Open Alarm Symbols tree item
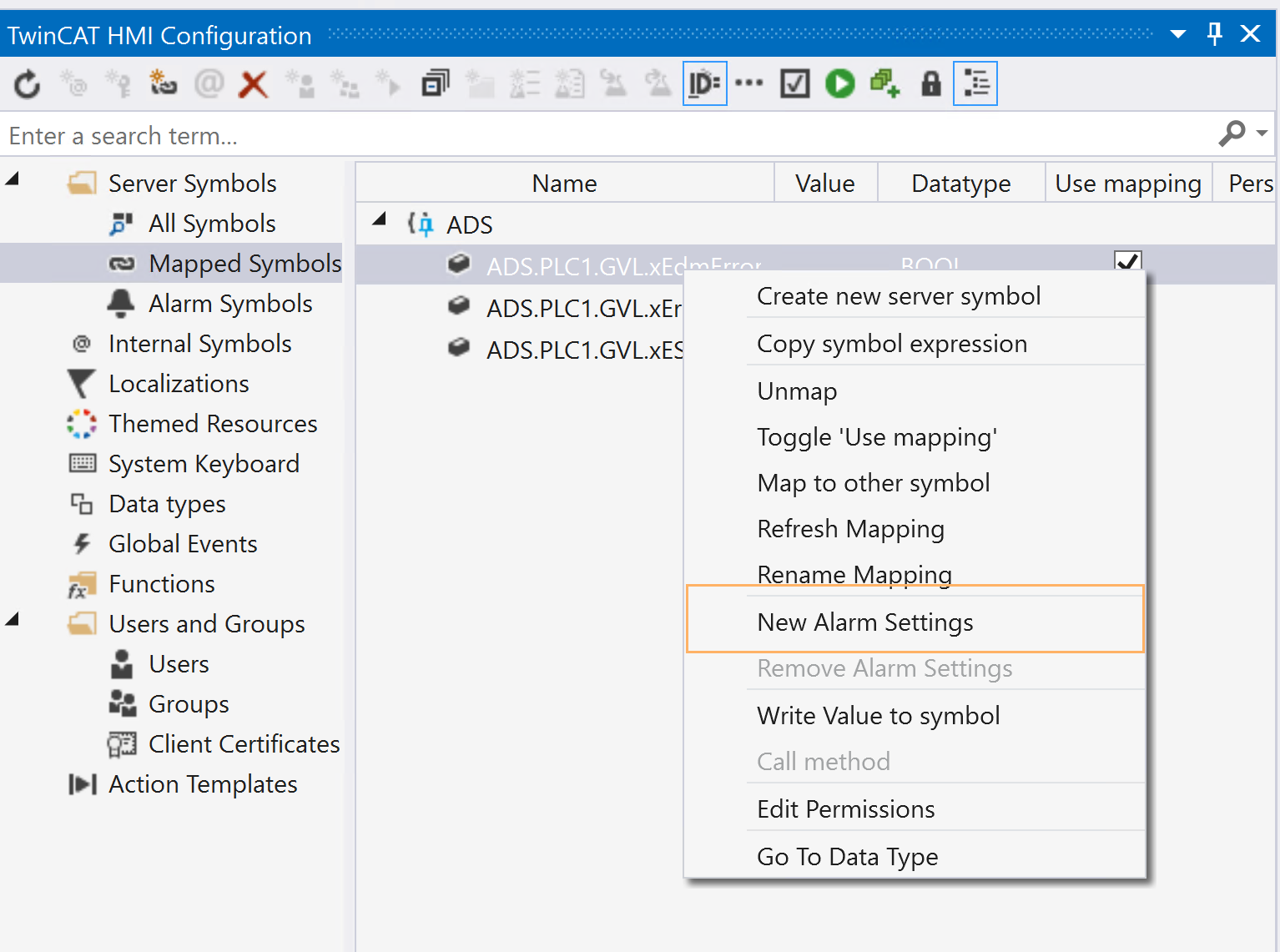 (x=230, y=304)
